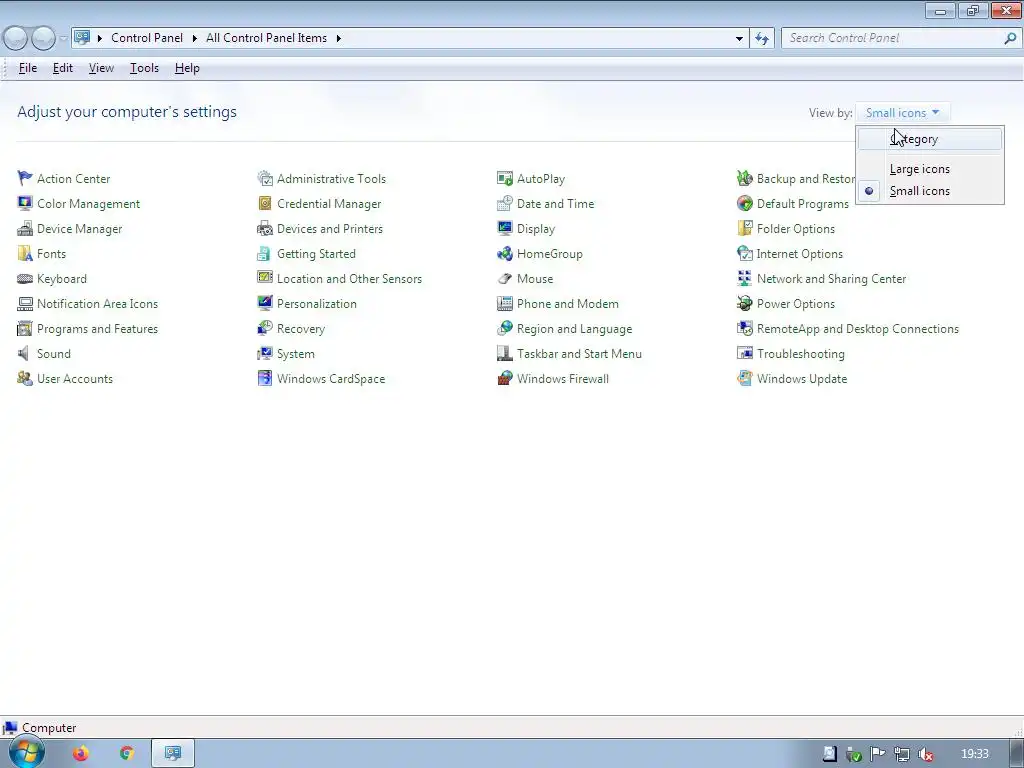
Task: Open the View menu
Action: [101, 68]
